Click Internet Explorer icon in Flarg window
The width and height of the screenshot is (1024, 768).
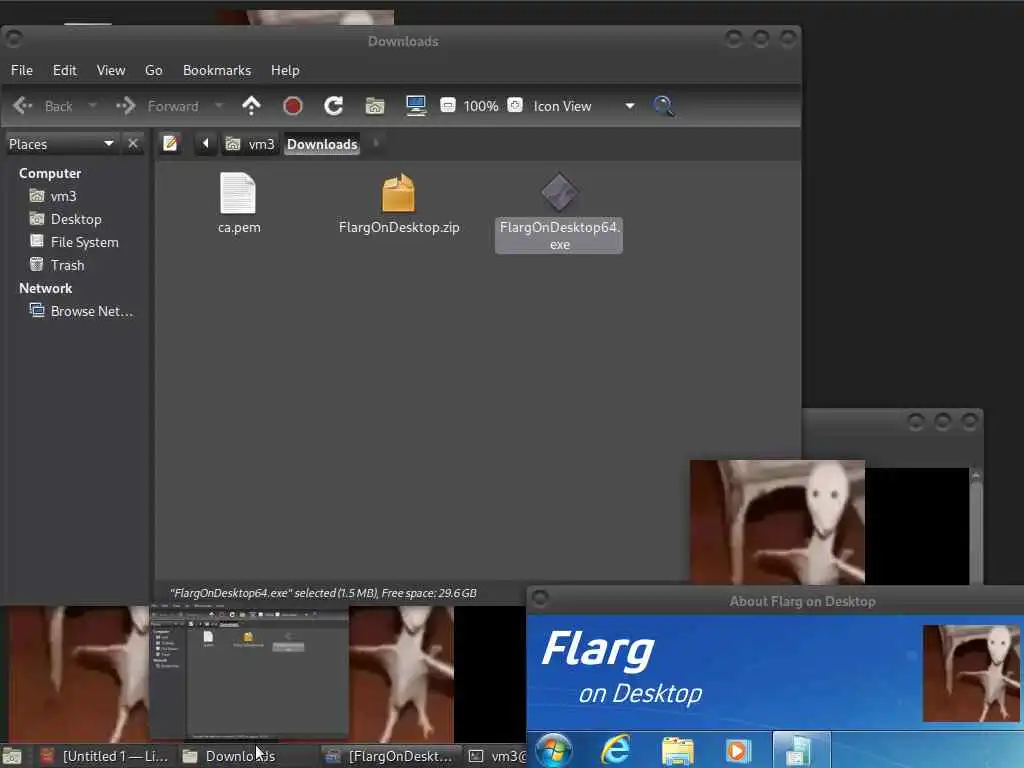615,750
